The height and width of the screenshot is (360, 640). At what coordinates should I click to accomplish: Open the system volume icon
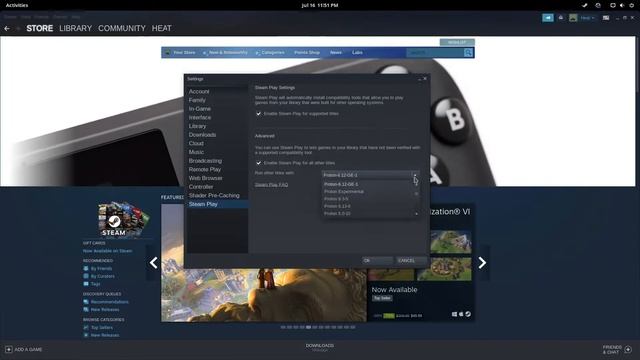[622, 5]
